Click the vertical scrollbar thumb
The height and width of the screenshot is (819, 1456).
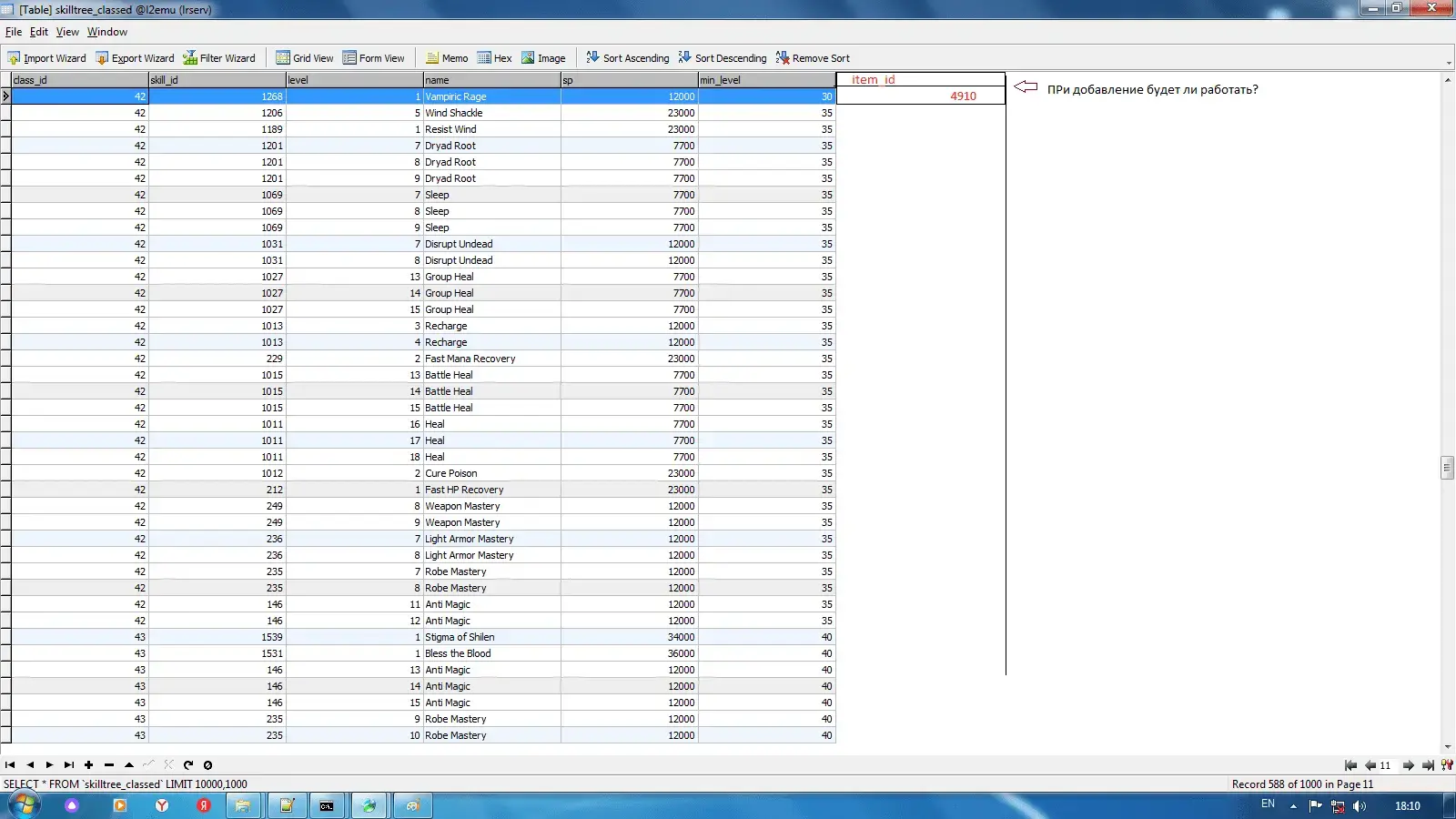click(x=1447, y=468)
